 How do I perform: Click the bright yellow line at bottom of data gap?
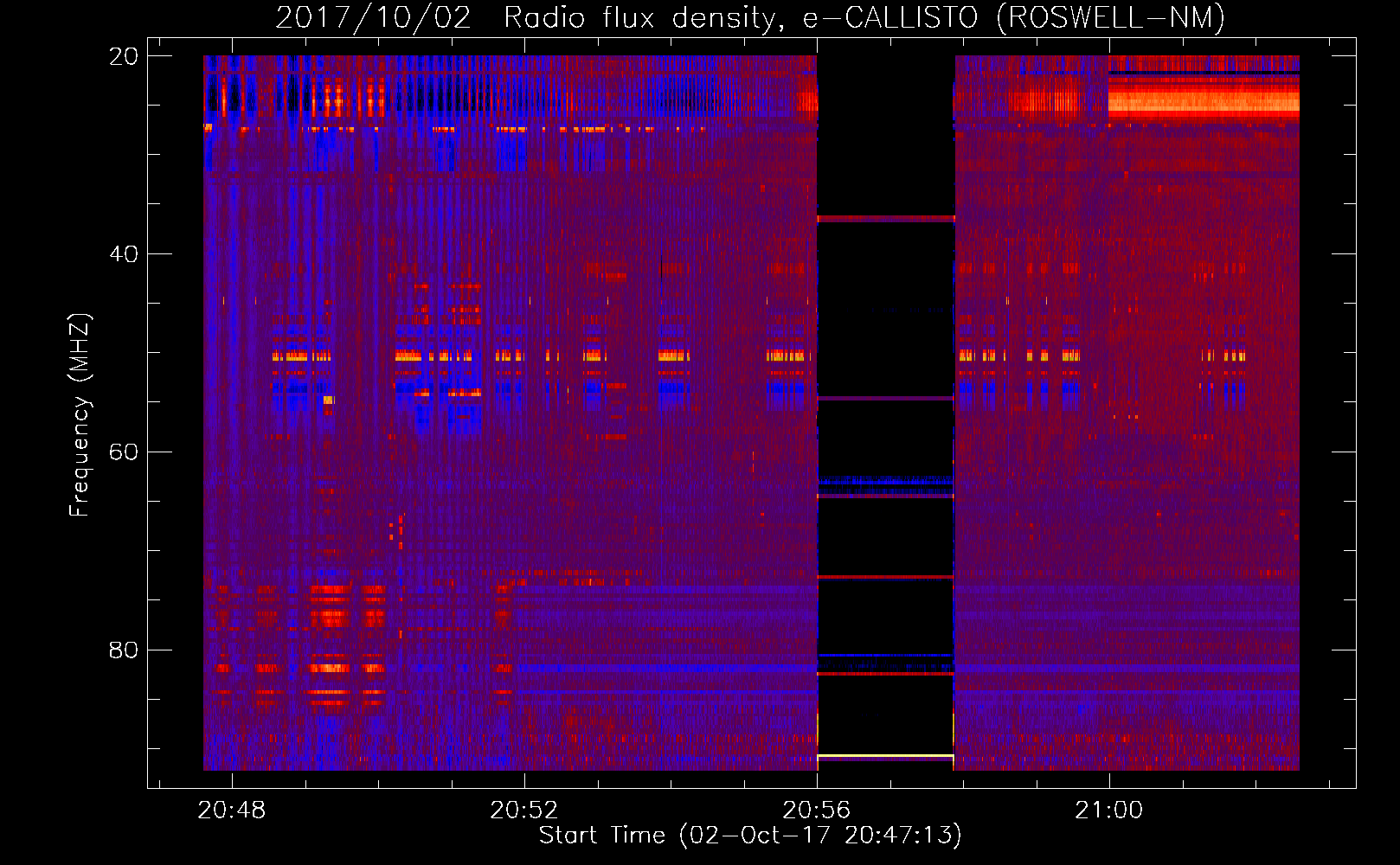point(885,756)
